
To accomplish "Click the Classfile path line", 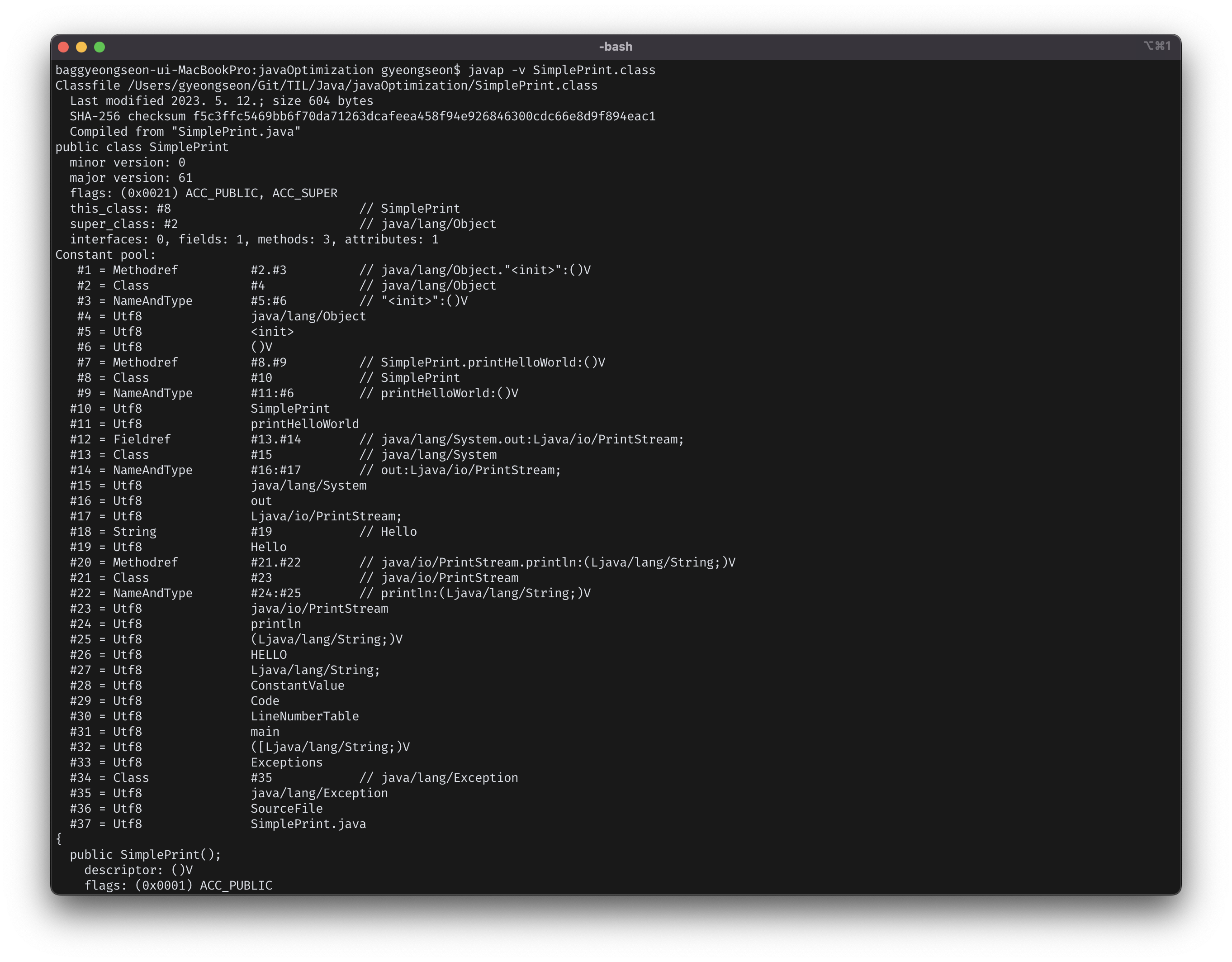I will (326, 85).
